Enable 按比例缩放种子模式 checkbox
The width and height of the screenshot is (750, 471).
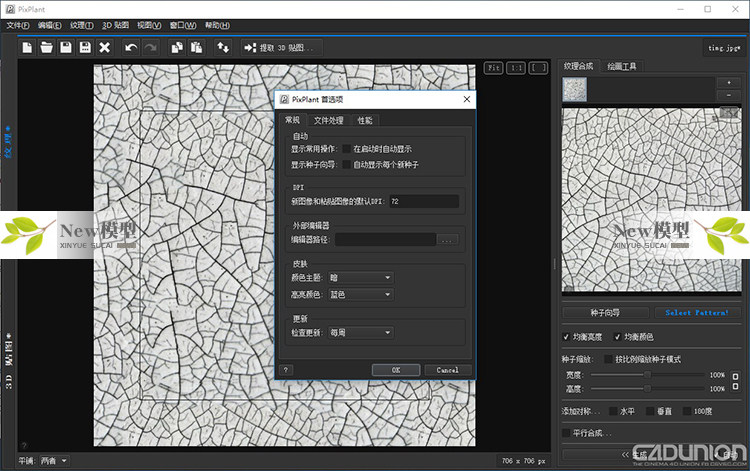(x=608, y=359)
